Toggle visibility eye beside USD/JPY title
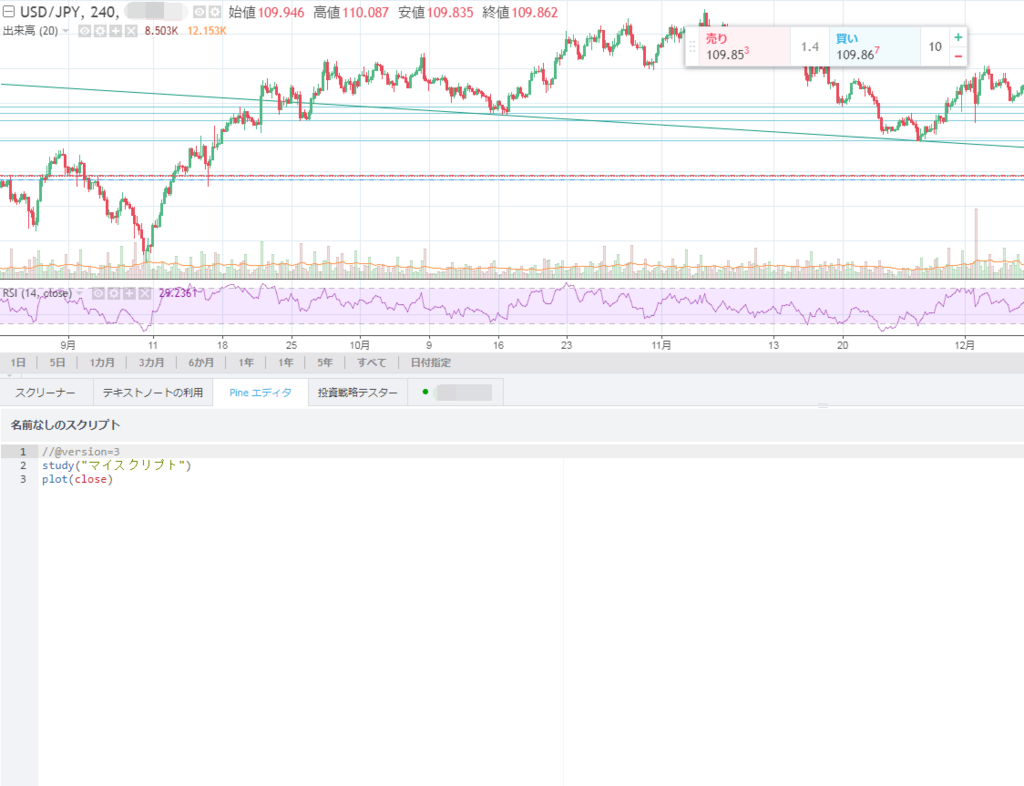 (200, 12)
